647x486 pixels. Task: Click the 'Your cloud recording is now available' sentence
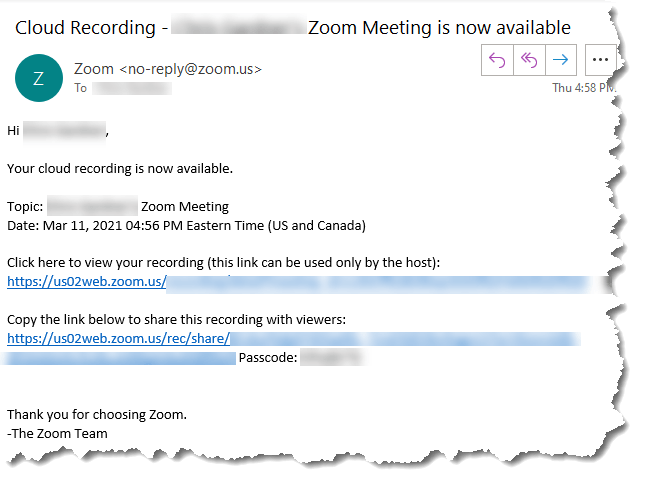tap(119, 168)
